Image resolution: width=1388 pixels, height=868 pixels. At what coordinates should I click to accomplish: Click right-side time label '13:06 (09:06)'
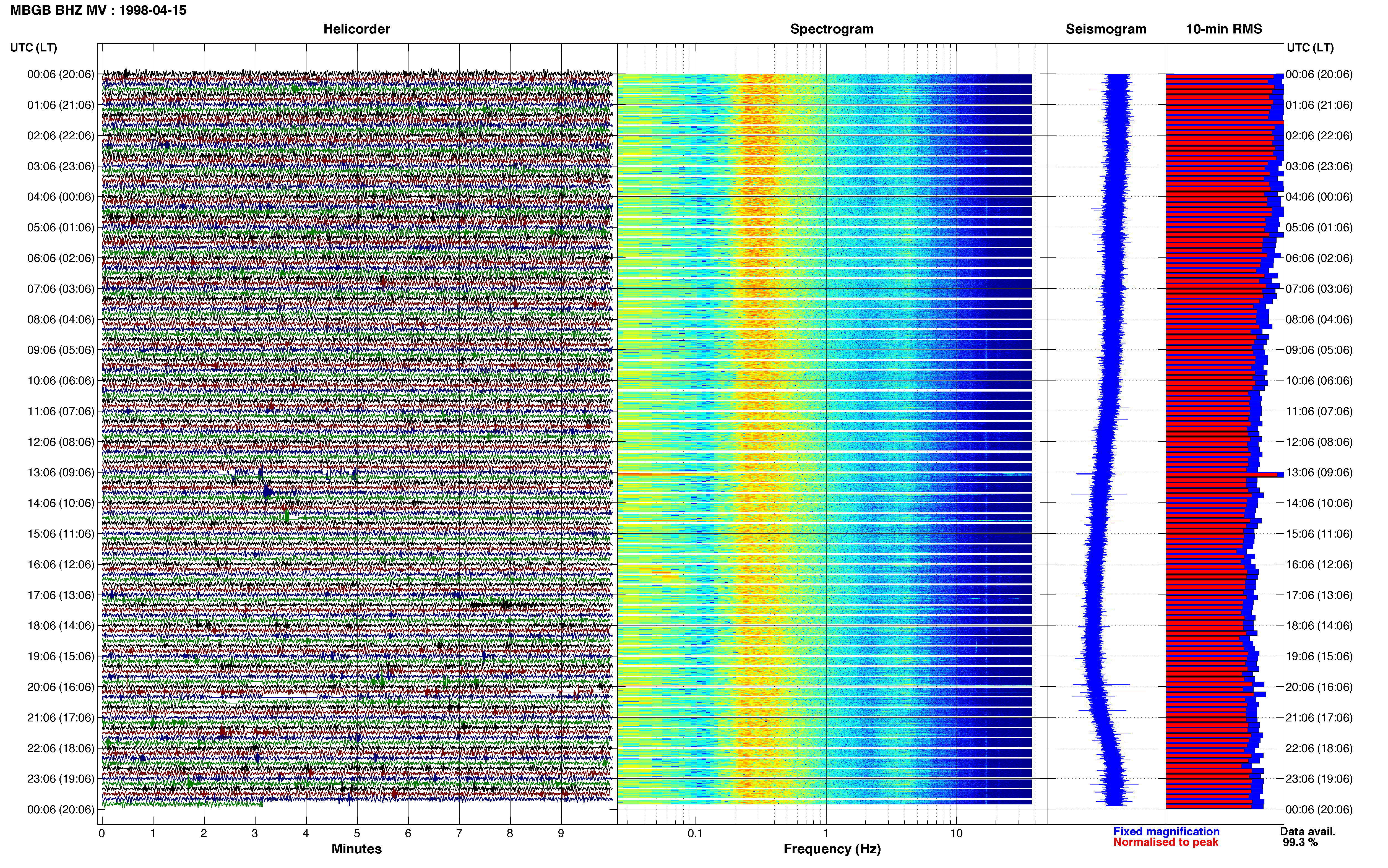(1319, 473)
